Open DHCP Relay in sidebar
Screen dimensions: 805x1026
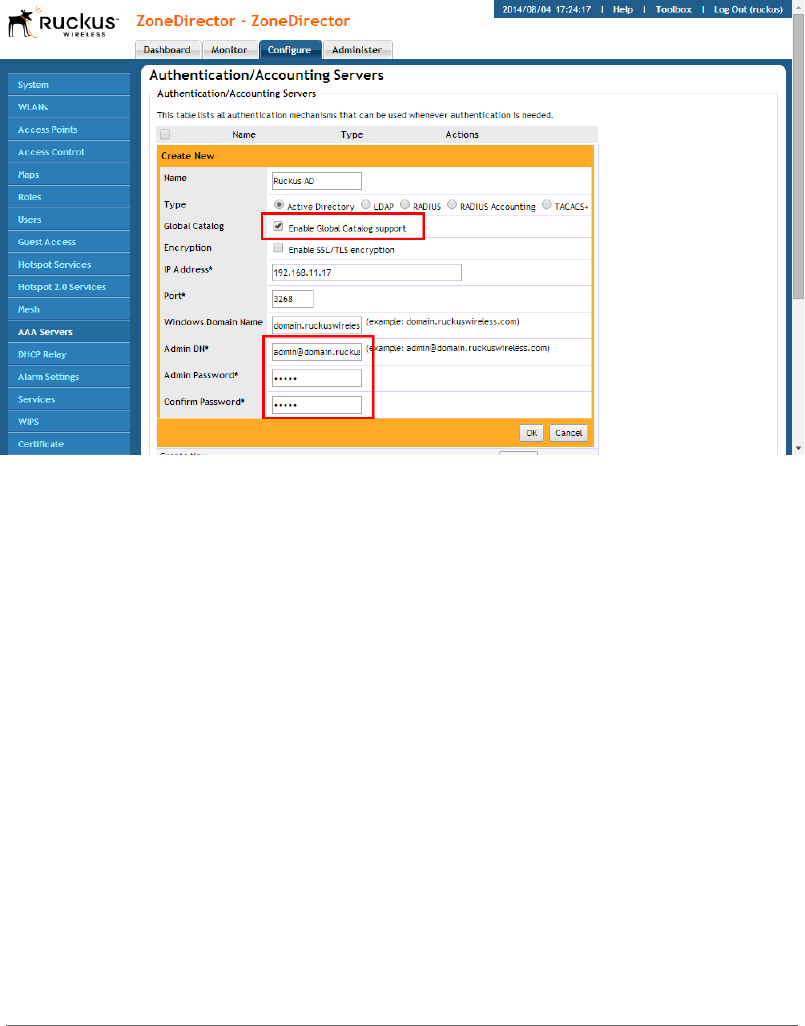(69, 354)
